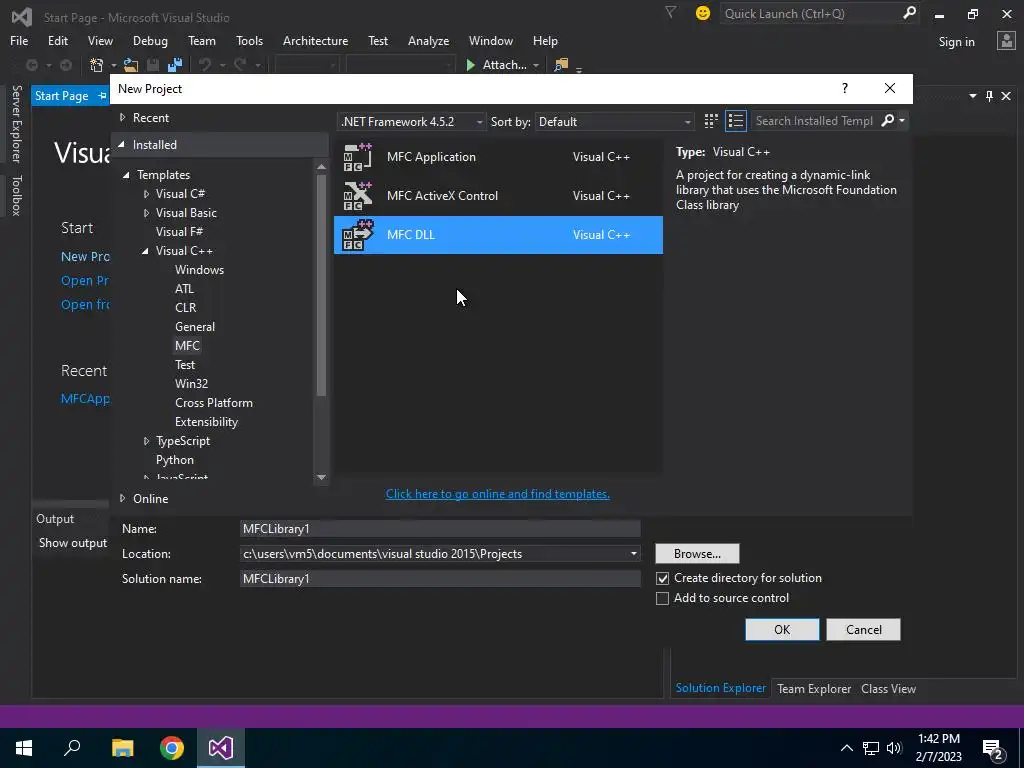This screenshot has width=1024, height=768.
Task: Click the Undo toolbar icon
Action: coord(205,65)
